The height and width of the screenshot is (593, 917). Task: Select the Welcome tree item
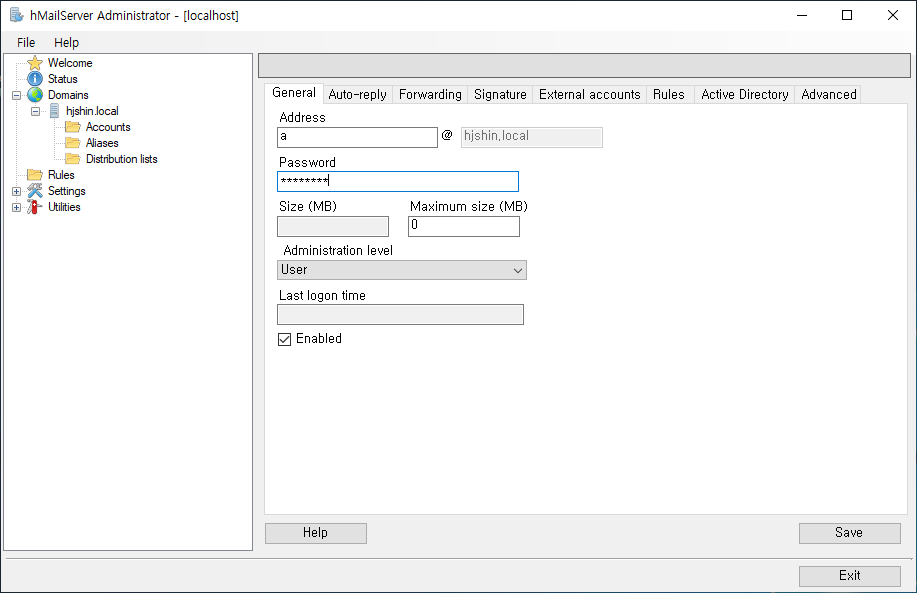tap(70, 63)
